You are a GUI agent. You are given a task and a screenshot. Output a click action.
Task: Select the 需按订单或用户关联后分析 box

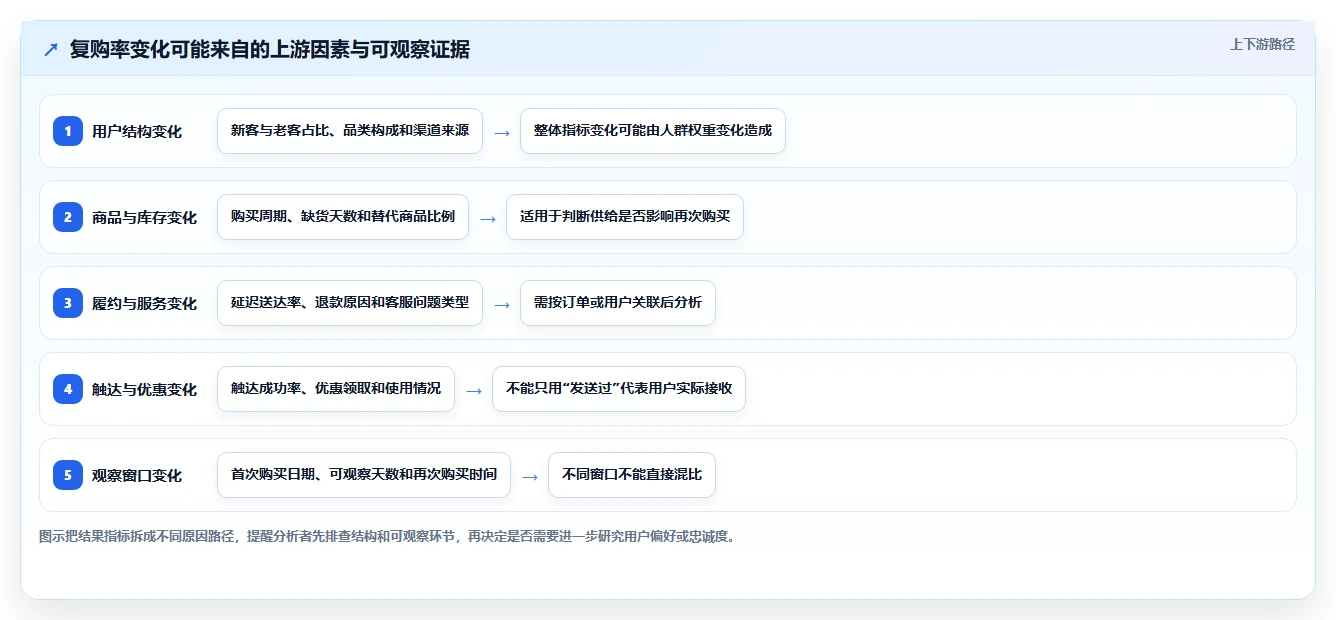coord(618,303)
